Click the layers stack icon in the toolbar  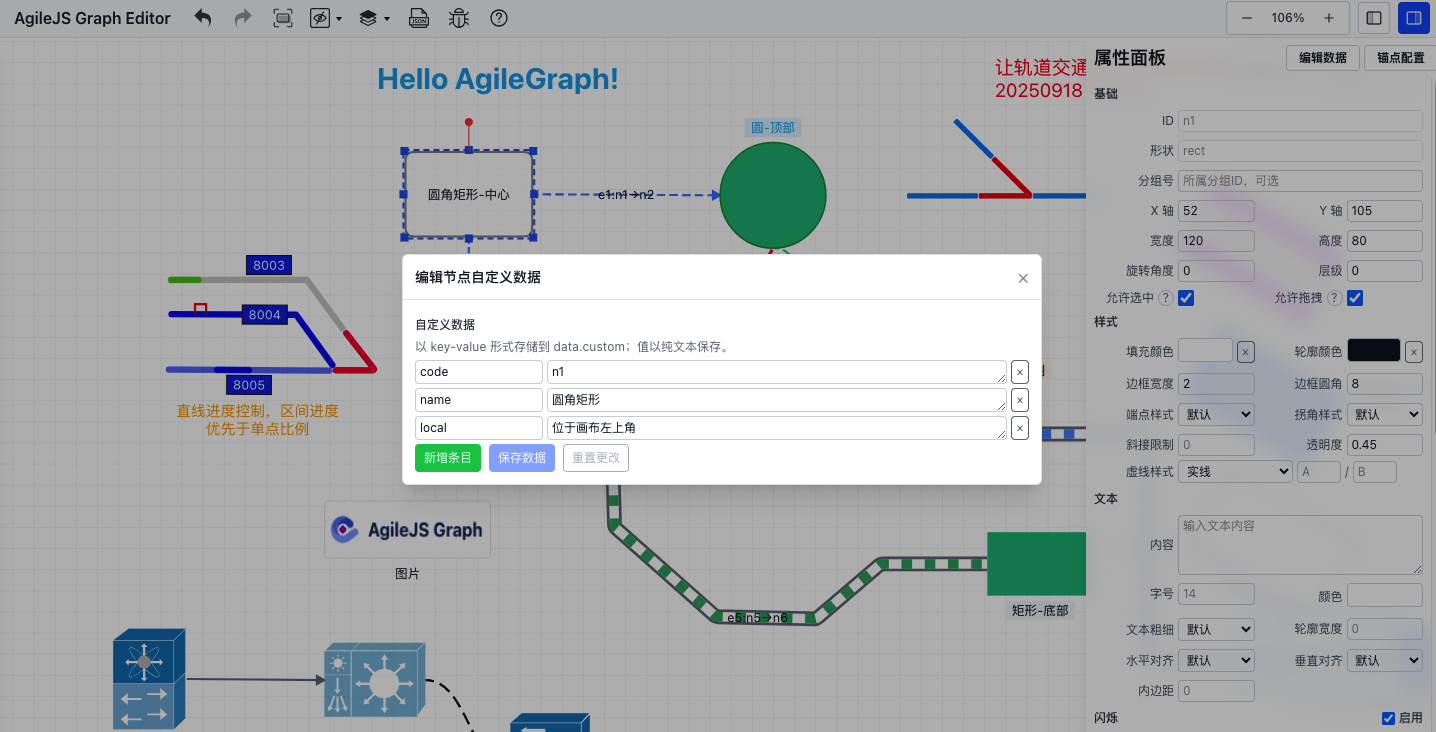coord(368,18)
